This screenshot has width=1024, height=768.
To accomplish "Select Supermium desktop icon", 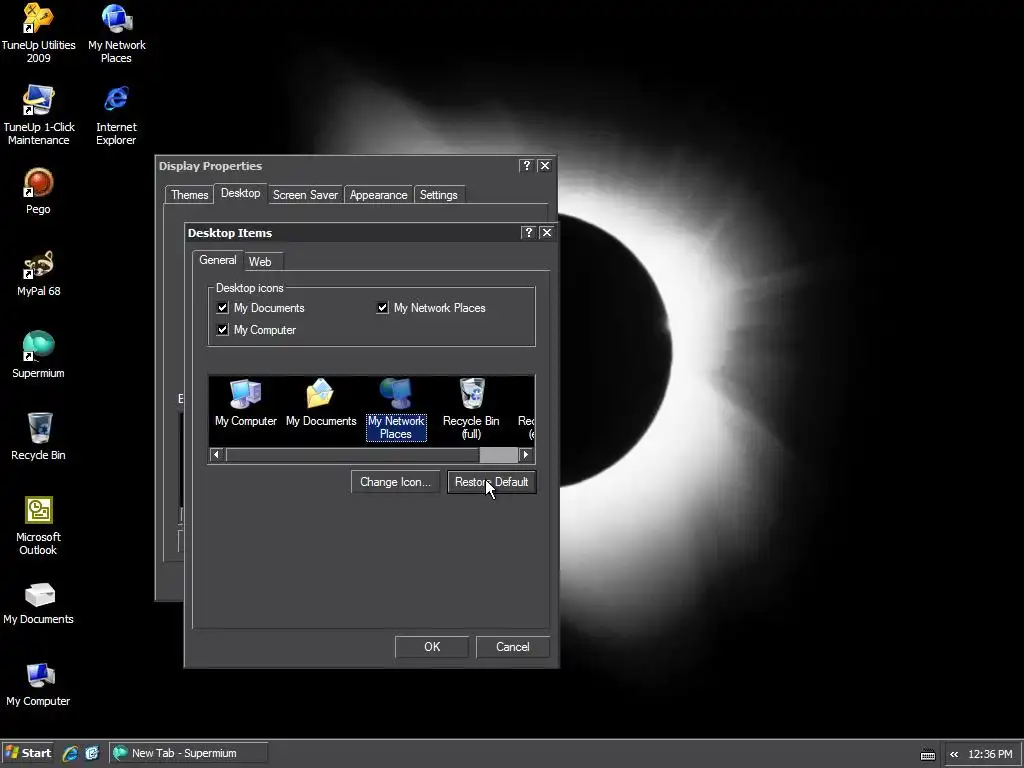I will 38,355.
